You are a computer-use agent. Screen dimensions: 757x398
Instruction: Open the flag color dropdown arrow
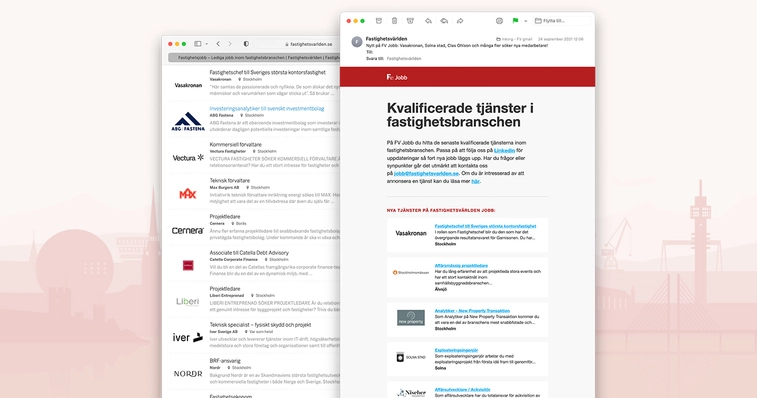526,21
